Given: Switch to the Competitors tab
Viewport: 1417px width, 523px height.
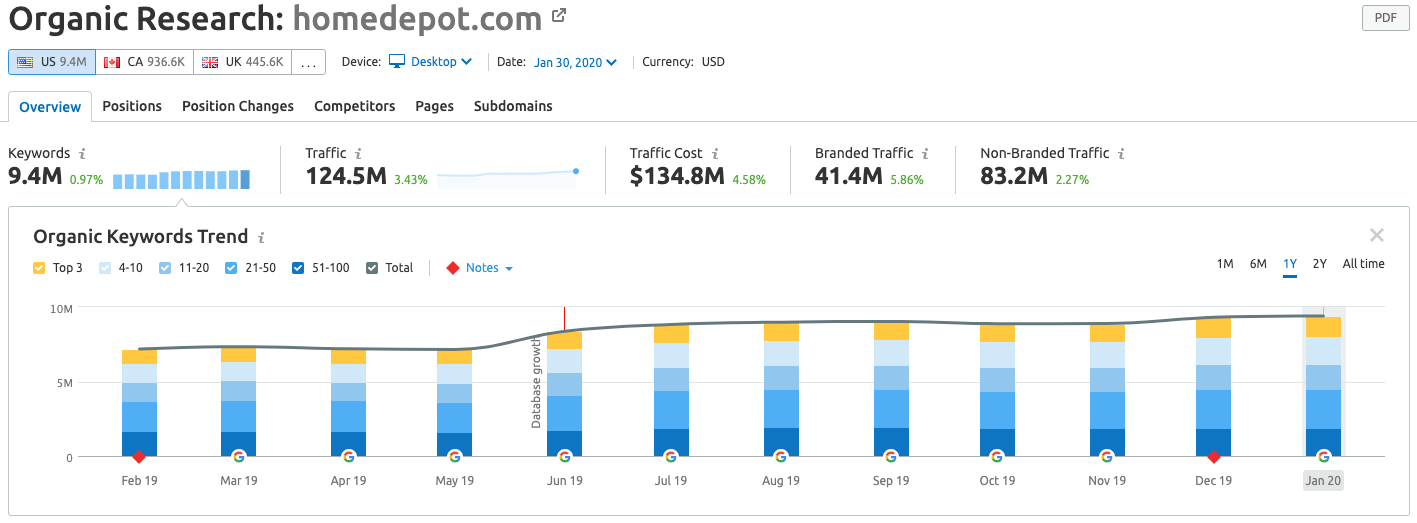Looking at the screenshot, I should click(355, 106).
